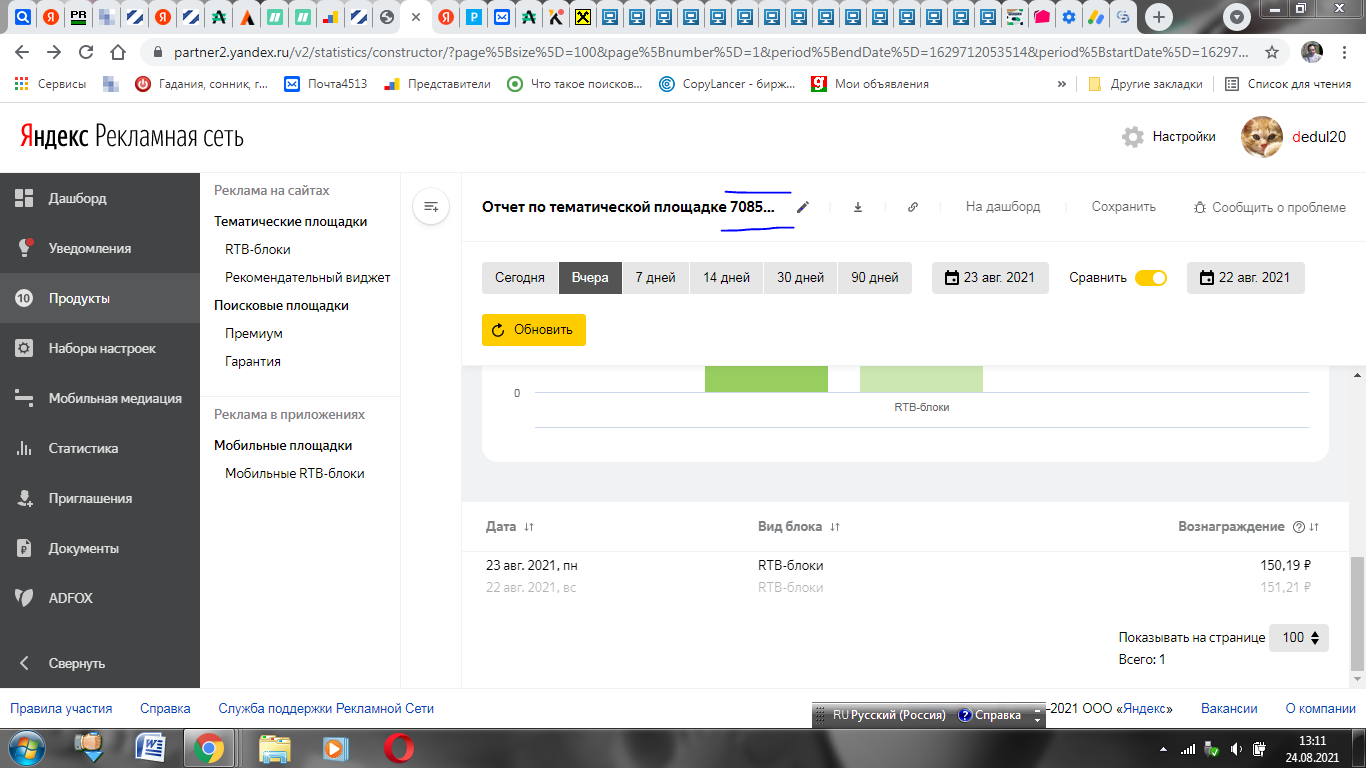Select the Сегодня period tab
Screen dimensions: 1366x768
[x=520, y=278]
